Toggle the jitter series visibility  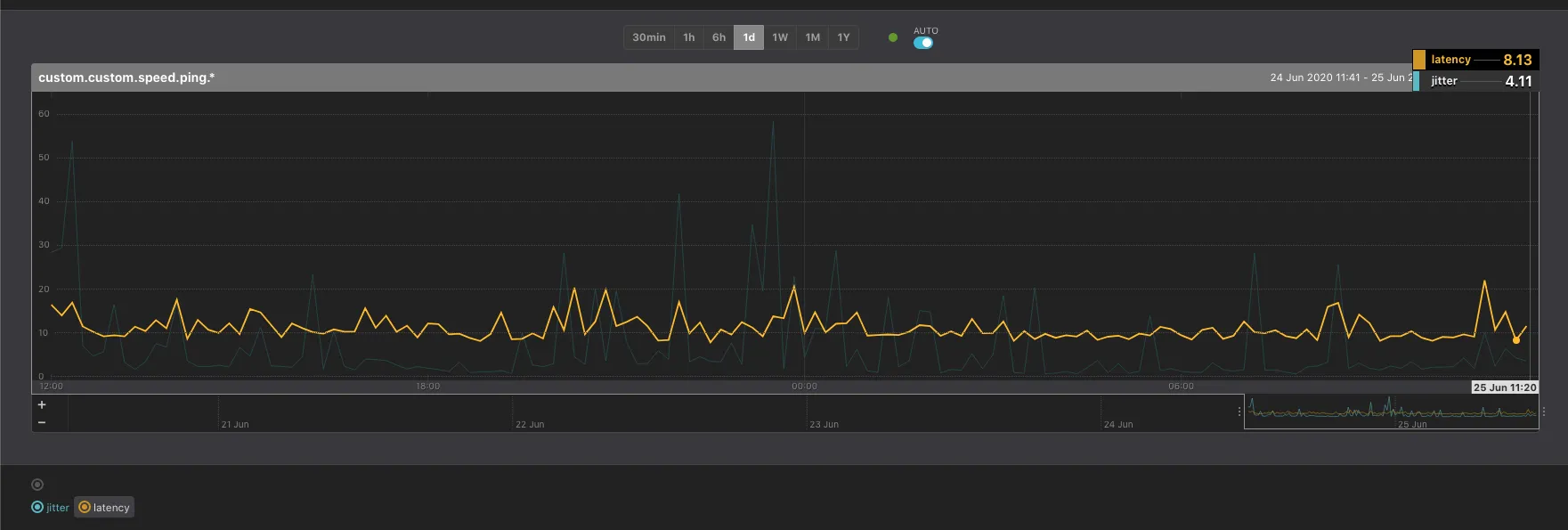51,508
